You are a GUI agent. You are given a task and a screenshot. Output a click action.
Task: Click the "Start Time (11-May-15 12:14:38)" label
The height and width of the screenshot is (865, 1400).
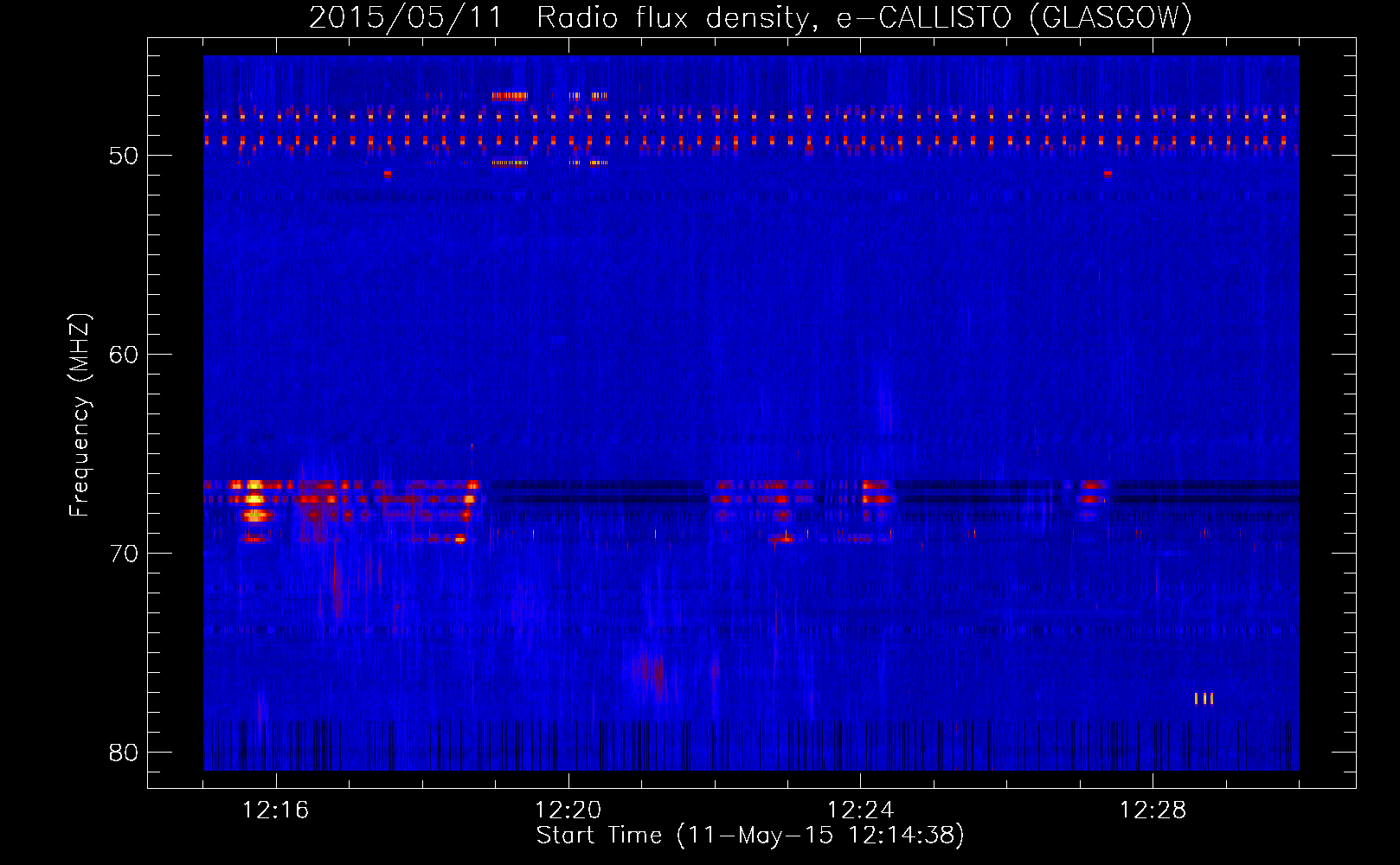pos(750,836)
